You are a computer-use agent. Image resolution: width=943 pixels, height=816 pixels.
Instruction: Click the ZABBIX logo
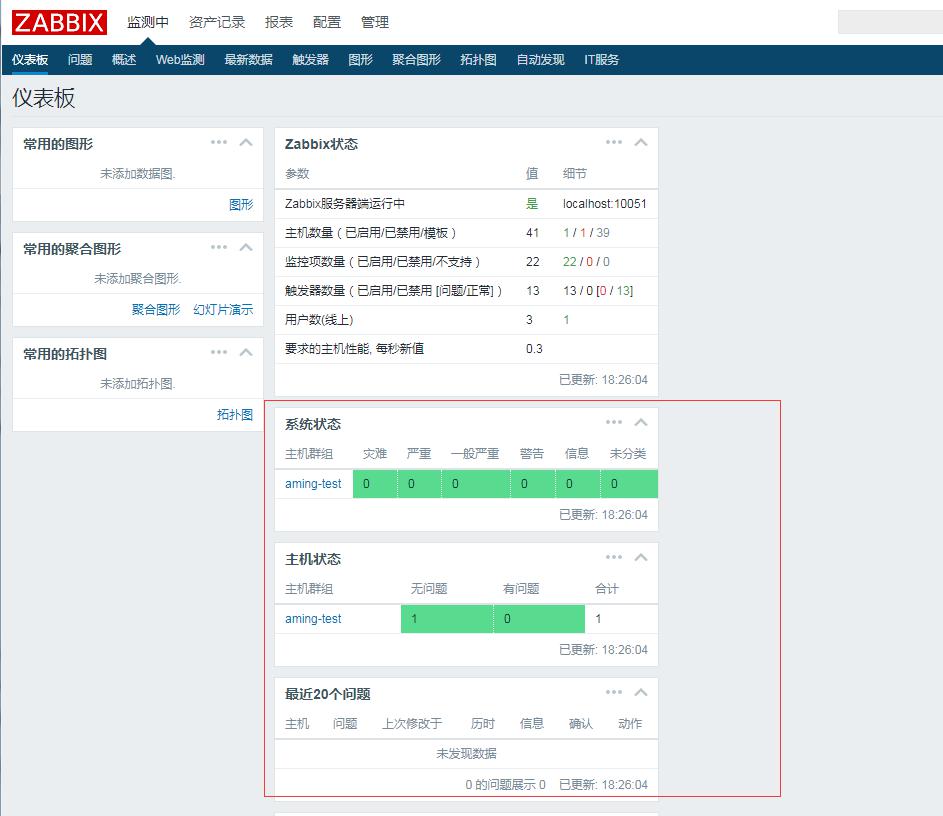(59, 22)
